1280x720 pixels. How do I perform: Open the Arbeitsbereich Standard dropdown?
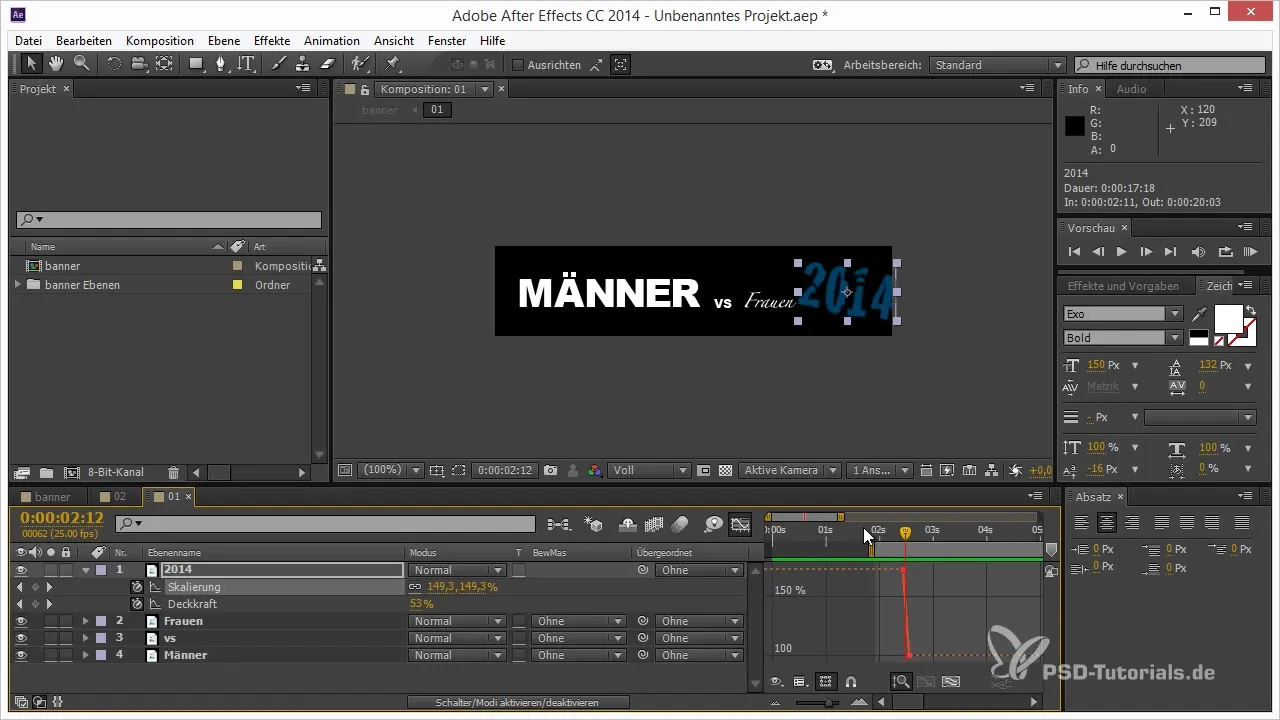point(997,65)
